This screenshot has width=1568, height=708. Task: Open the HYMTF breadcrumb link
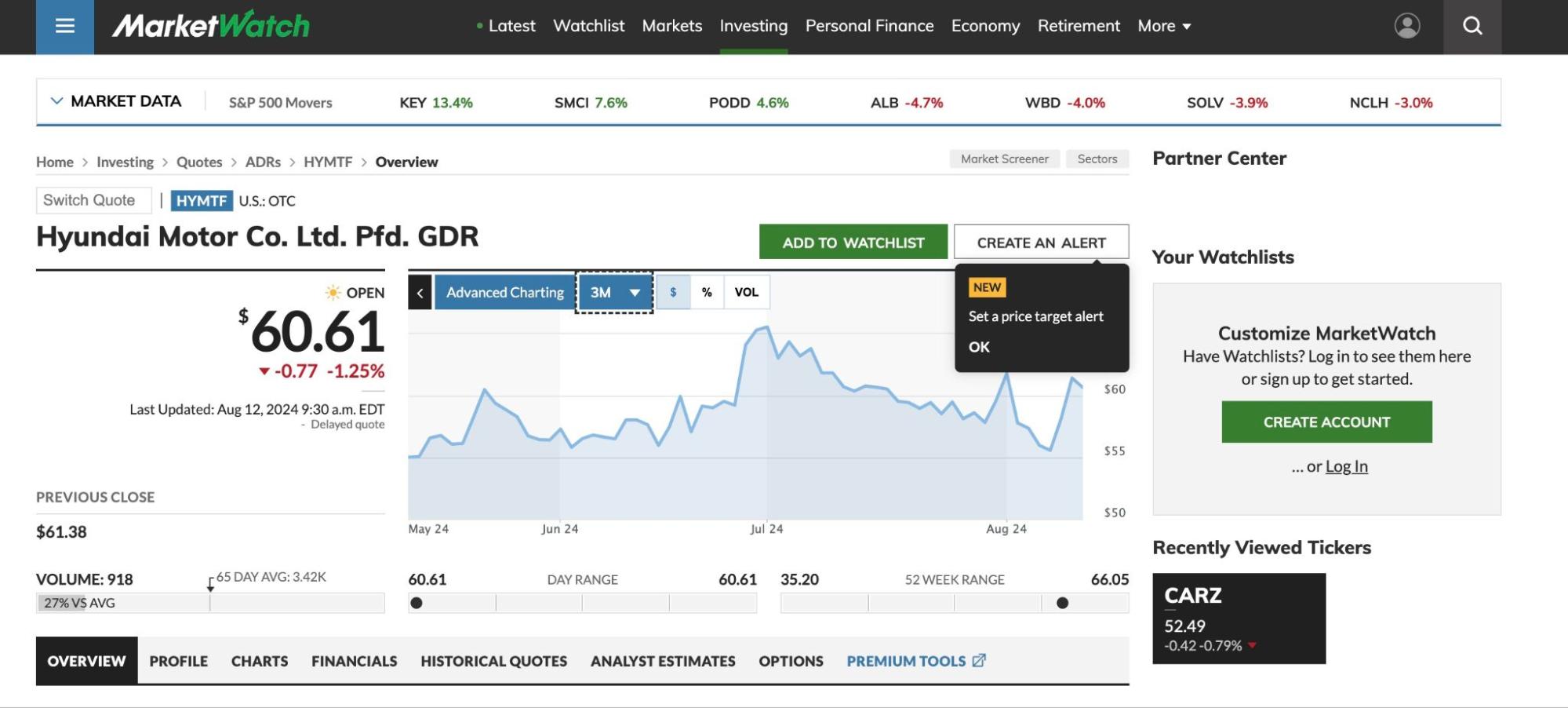tap(328, 162)
